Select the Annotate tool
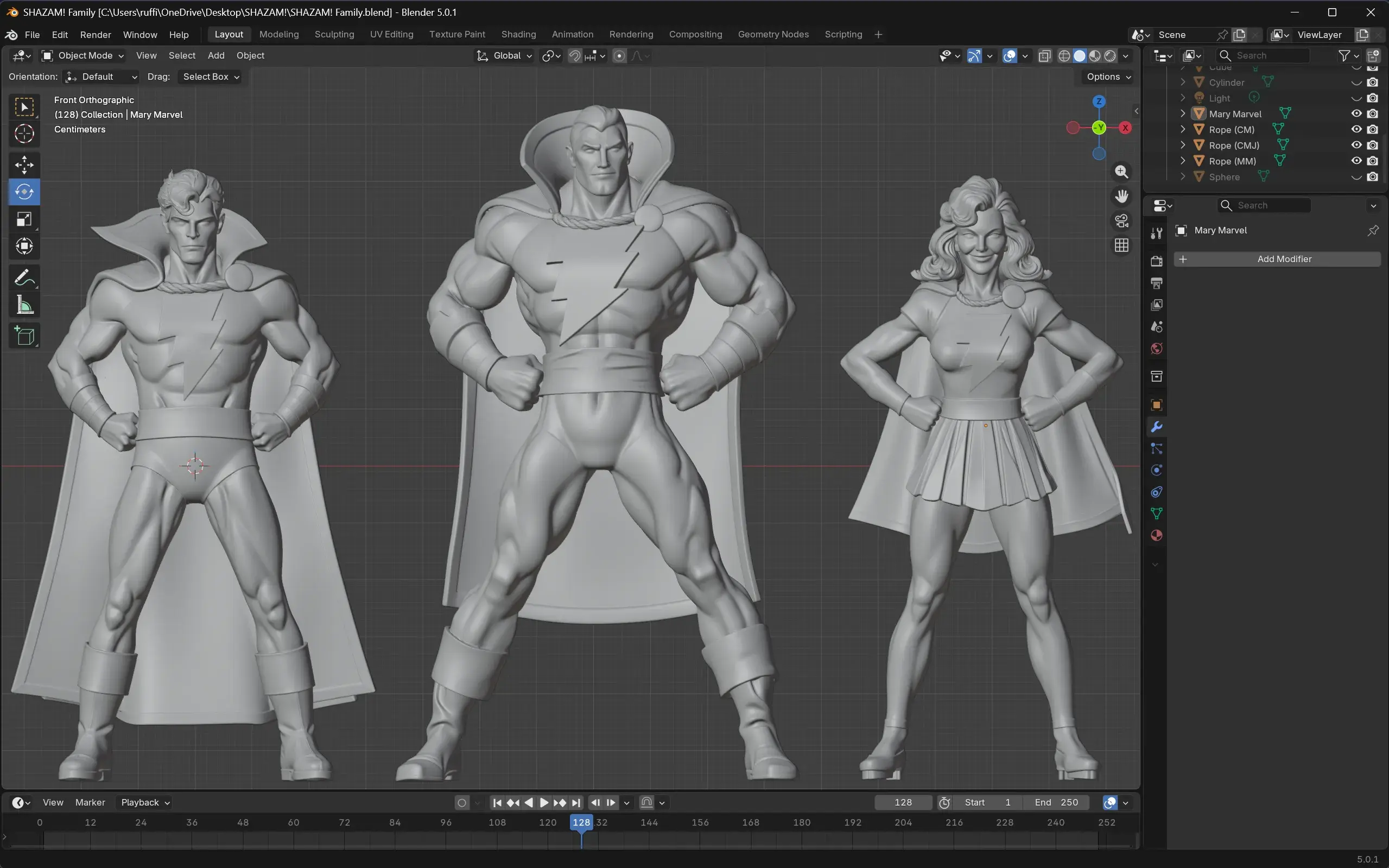Screen dimensions: 1389x868 coord(24,278)
